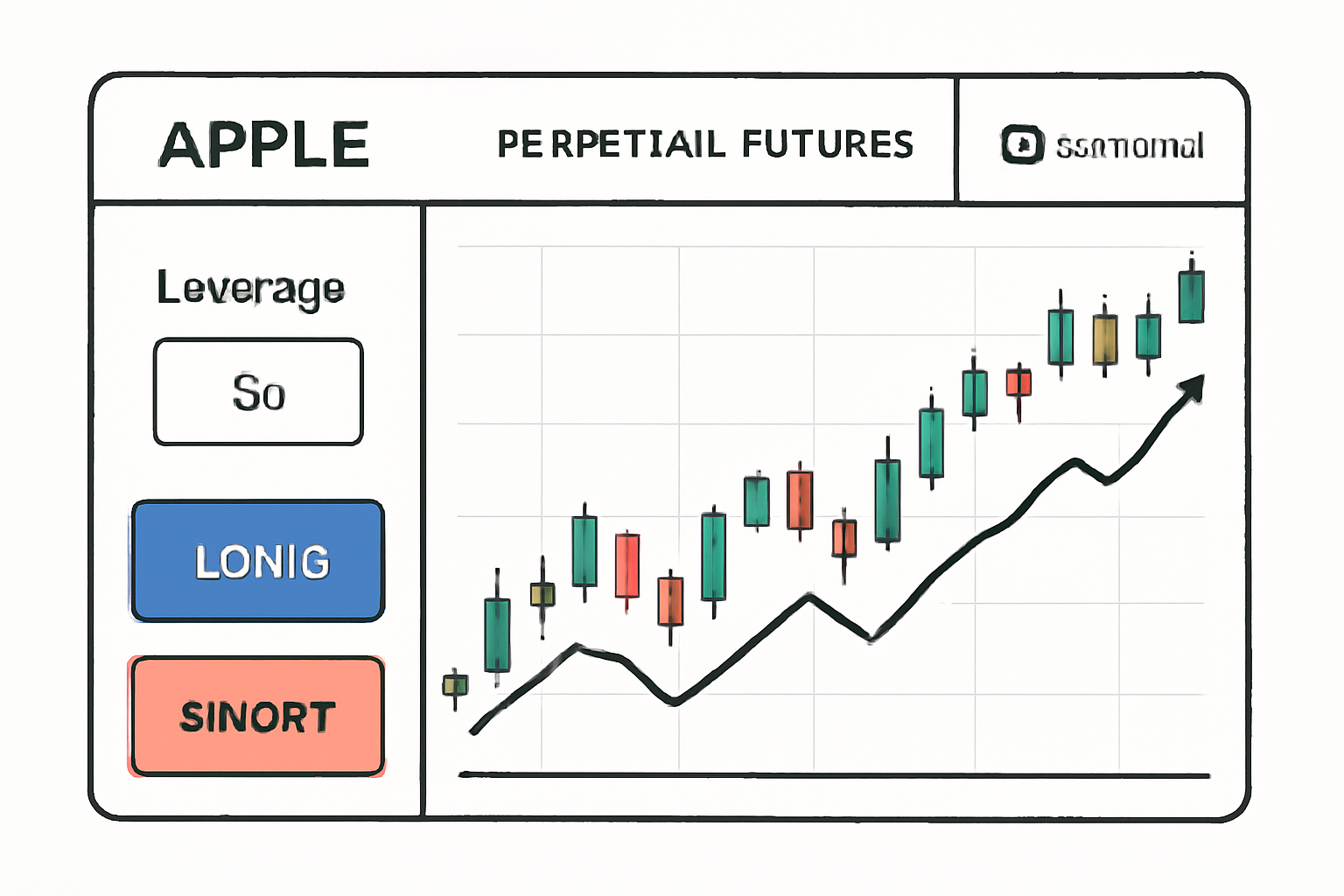1344x896 pixels.
Task: Click the small red candle left of the yellow one
Action: coord(1018,383)
